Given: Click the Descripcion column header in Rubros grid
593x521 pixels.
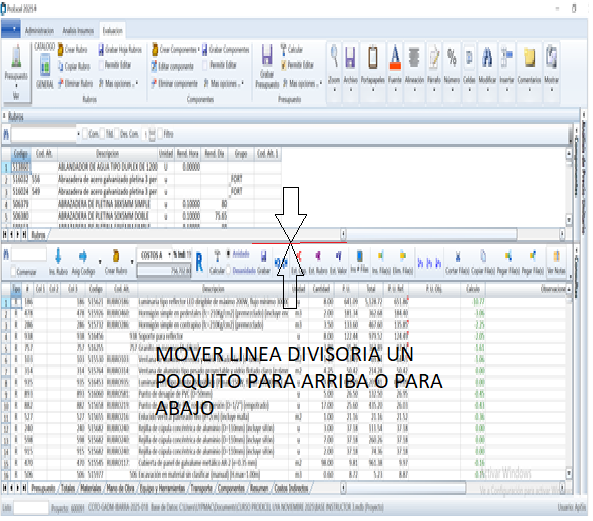Looking at the screenshot, I should coord(107,154).
